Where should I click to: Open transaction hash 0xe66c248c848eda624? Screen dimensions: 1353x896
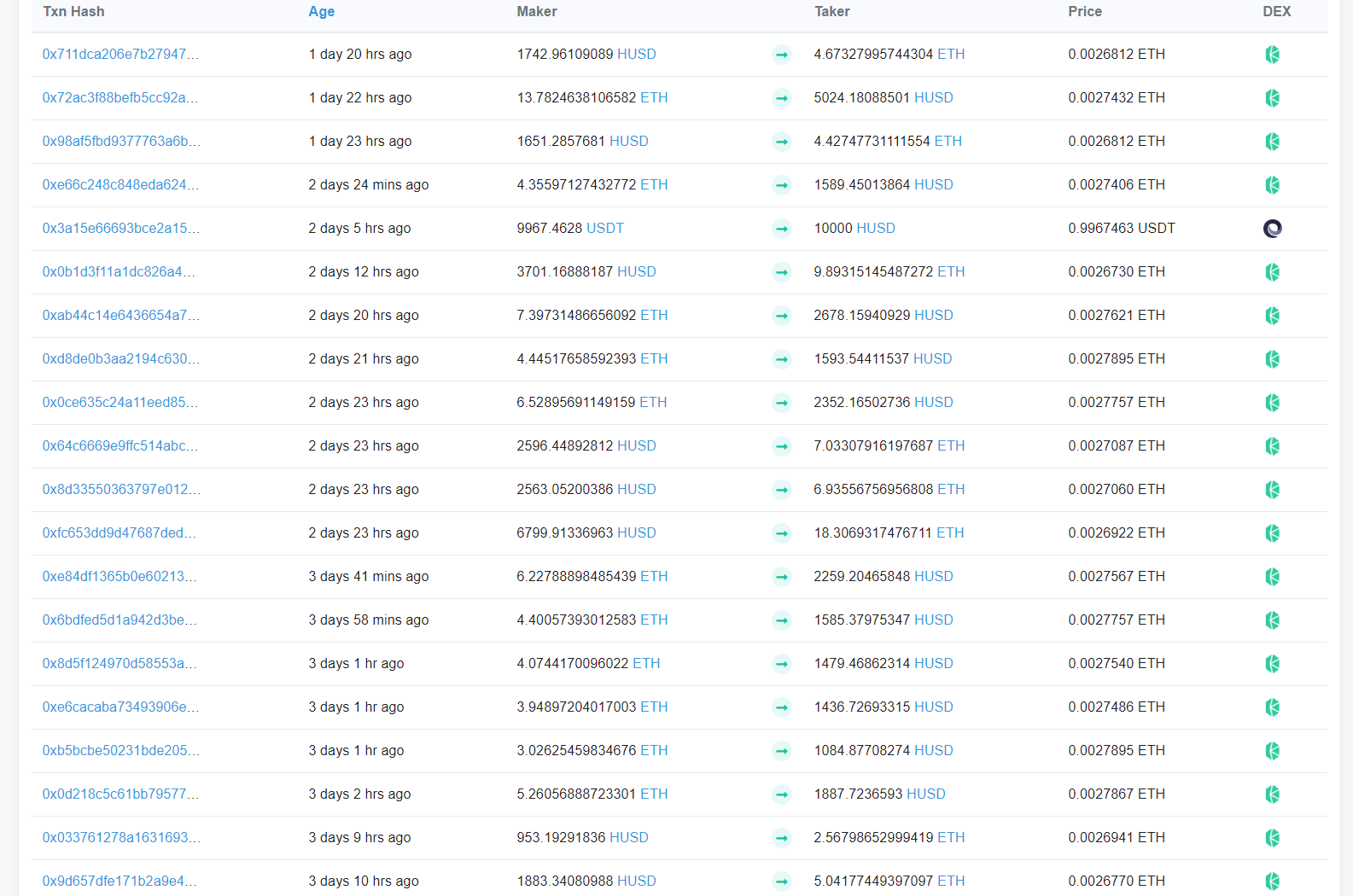click(120, 185)
